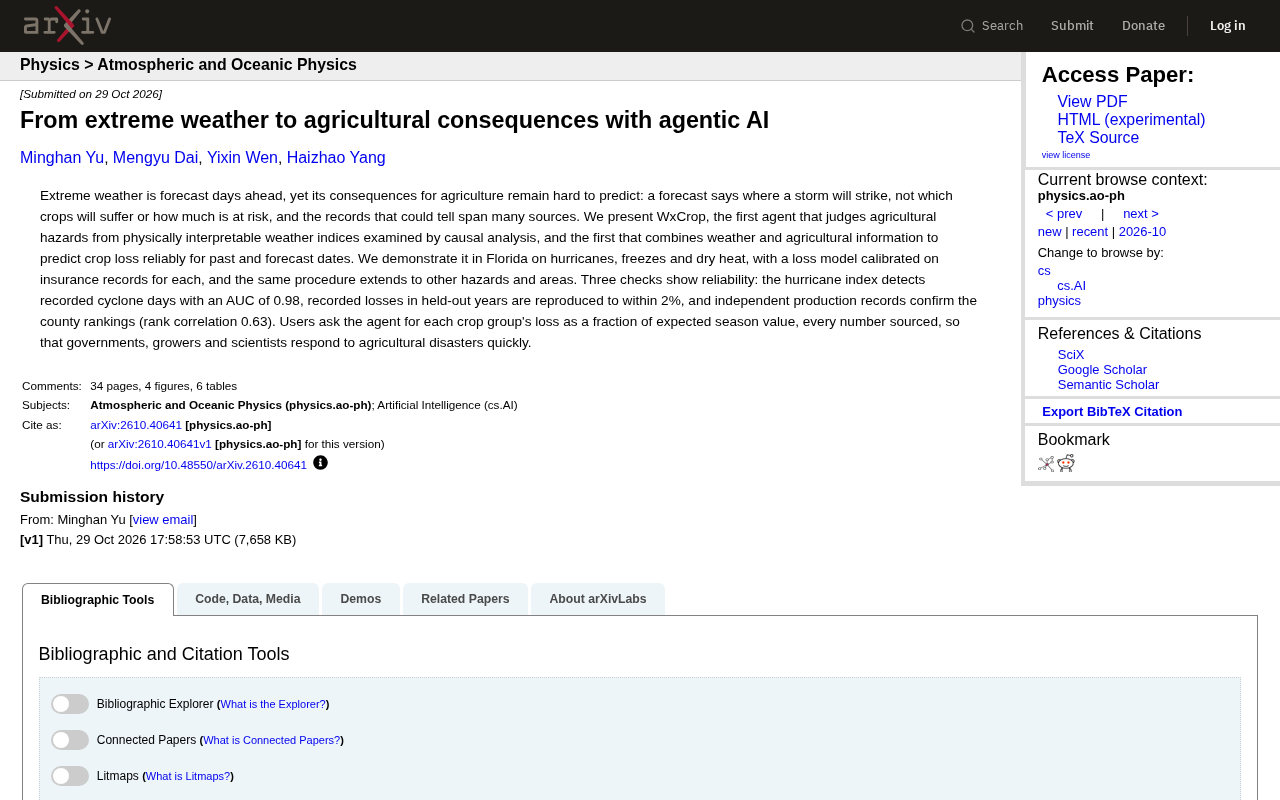Click the arXiv:2610.40641 cite link
This screenshot has width=1280, height=800.
pos(136,425)
